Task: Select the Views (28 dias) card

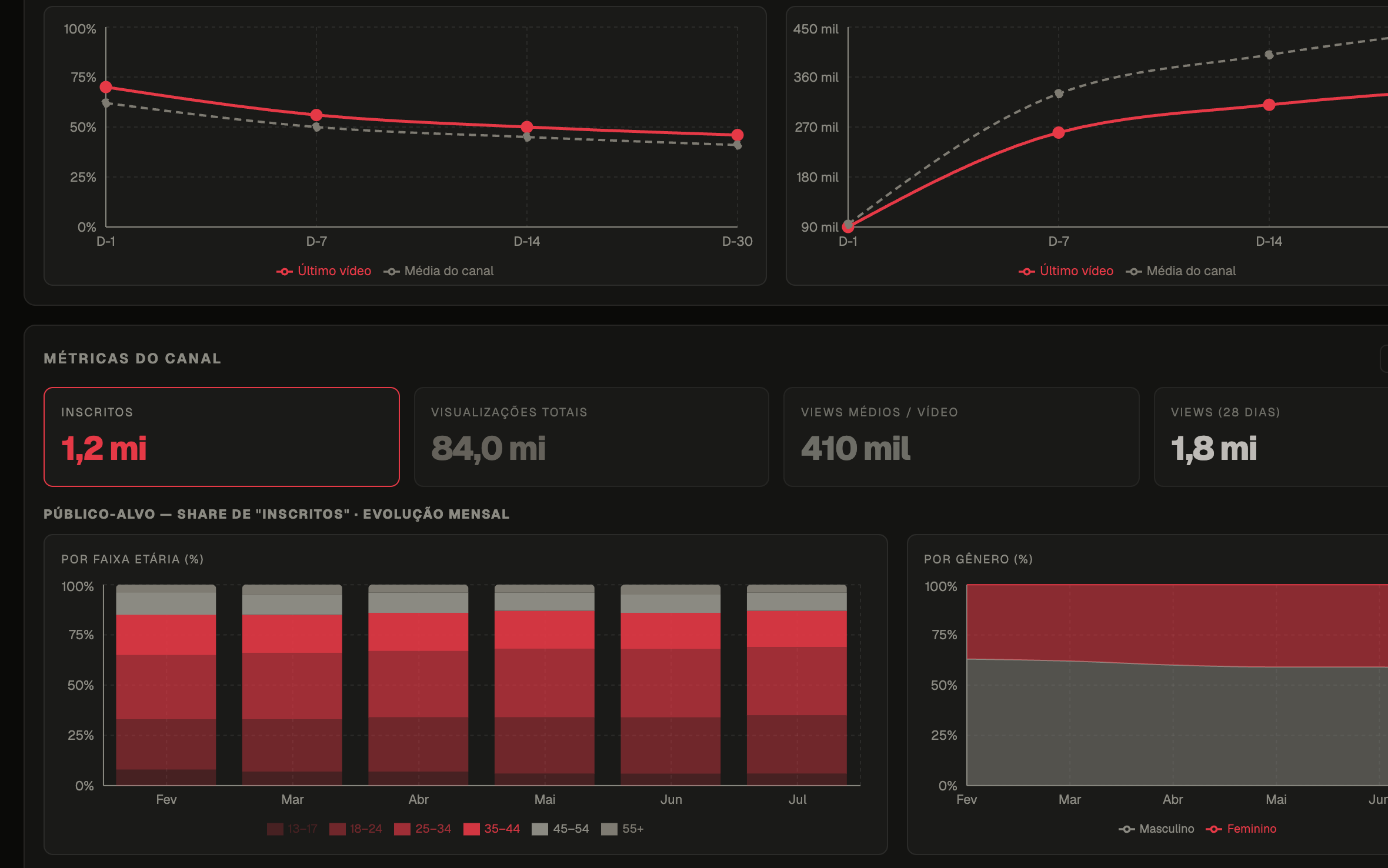Action: coord(1272,437)
